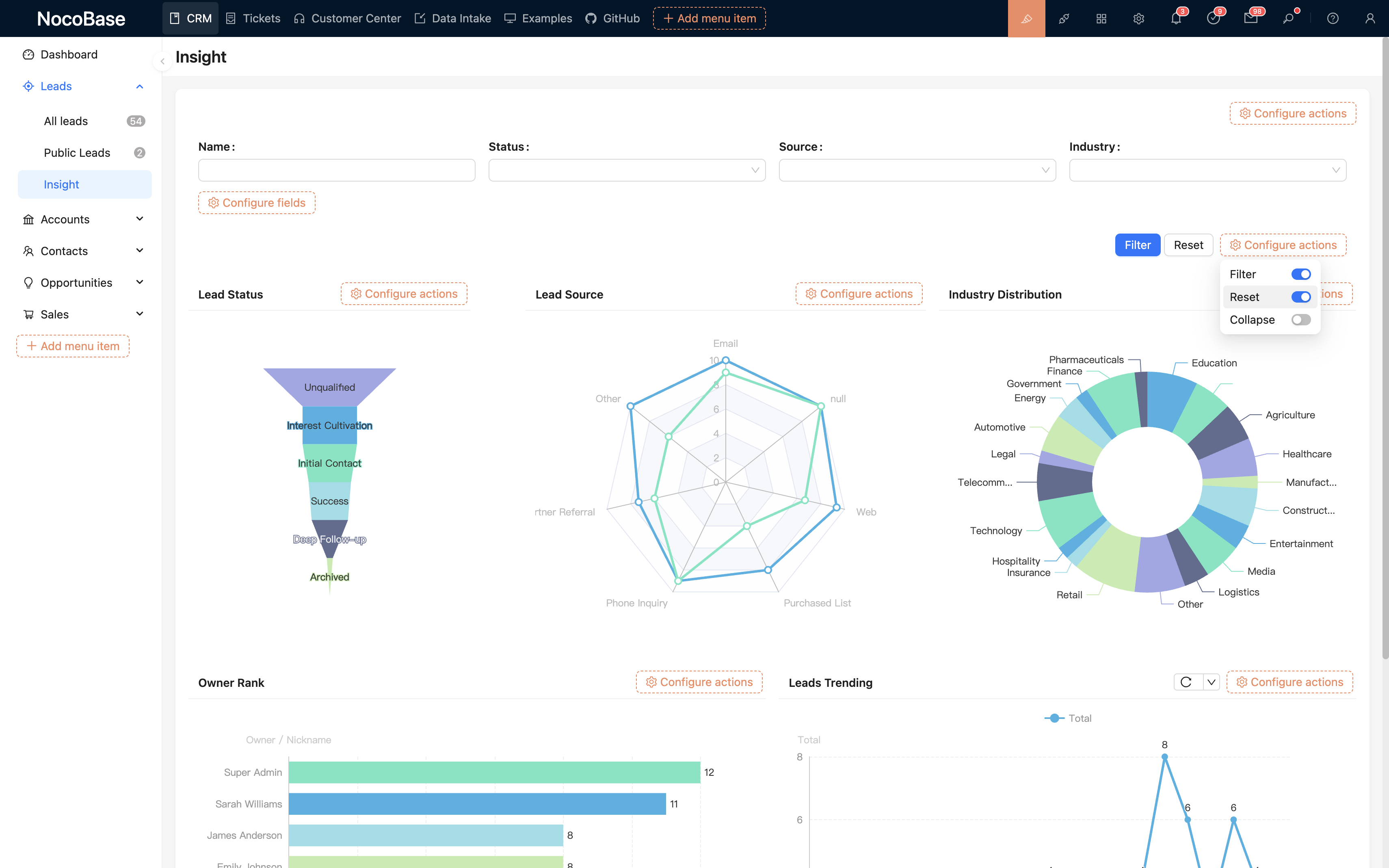Collapse the sidebar with the arrow handle
Viewport: 1389px width, 868px height.
click(162, 61)
